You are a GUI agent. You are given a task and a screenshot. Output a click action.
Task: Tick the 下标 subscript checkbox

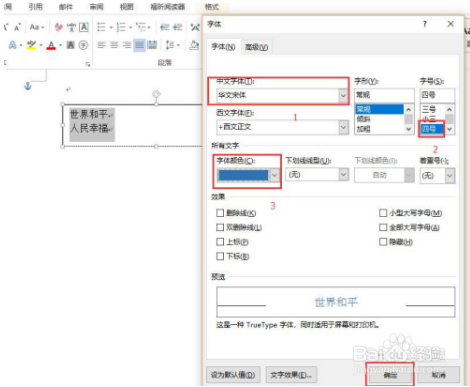tap(220, 256)
